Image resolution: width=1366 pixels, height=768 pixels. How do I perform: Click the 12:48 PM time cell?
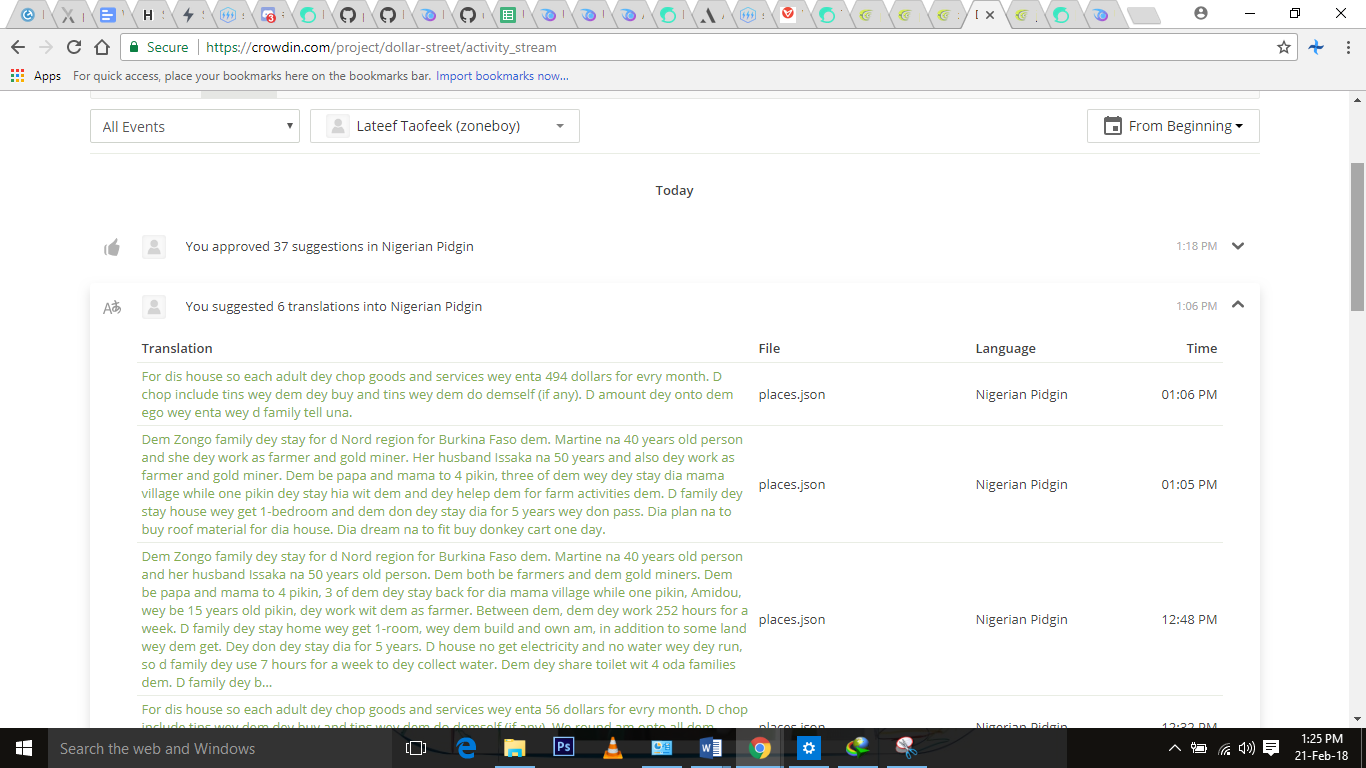tap(1189, 620)
